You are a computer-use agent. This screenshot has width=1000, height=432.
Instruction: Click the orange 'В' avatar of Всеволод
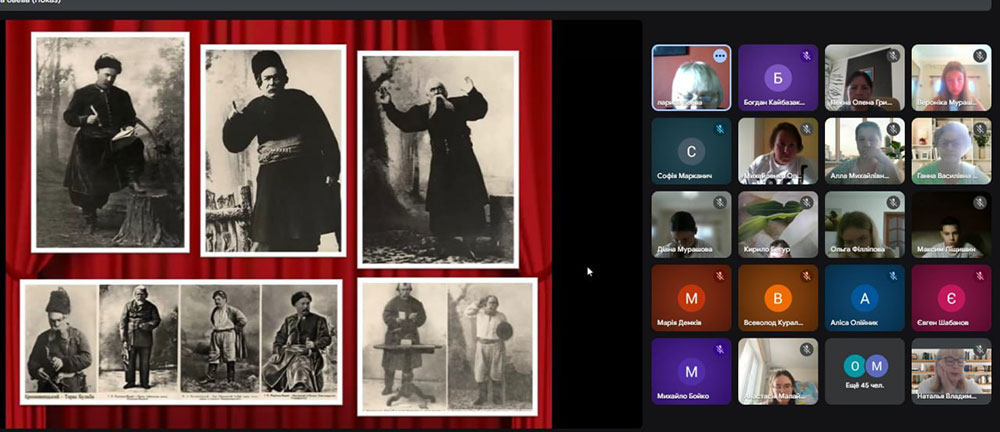click(x=777, y=298)
